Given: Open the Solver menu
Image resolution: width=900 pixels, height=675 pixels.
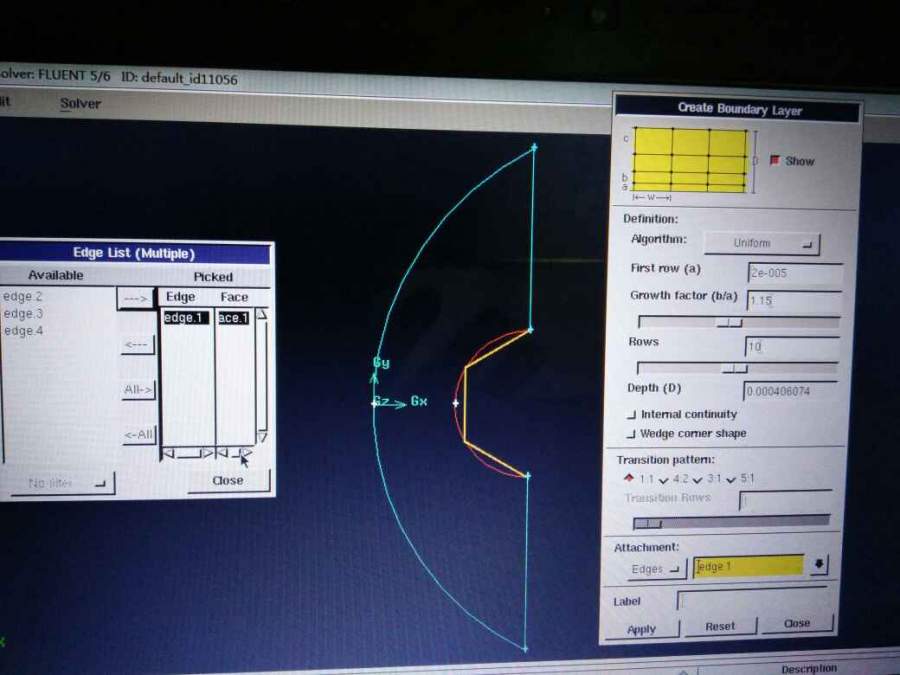Looking at the screenshot, I should click(80, 104).
